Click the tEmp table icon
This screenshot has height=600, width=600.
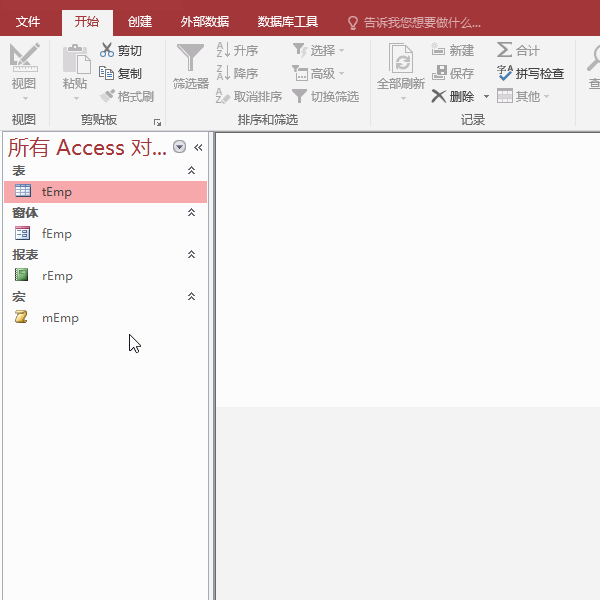tap(23, 191)
